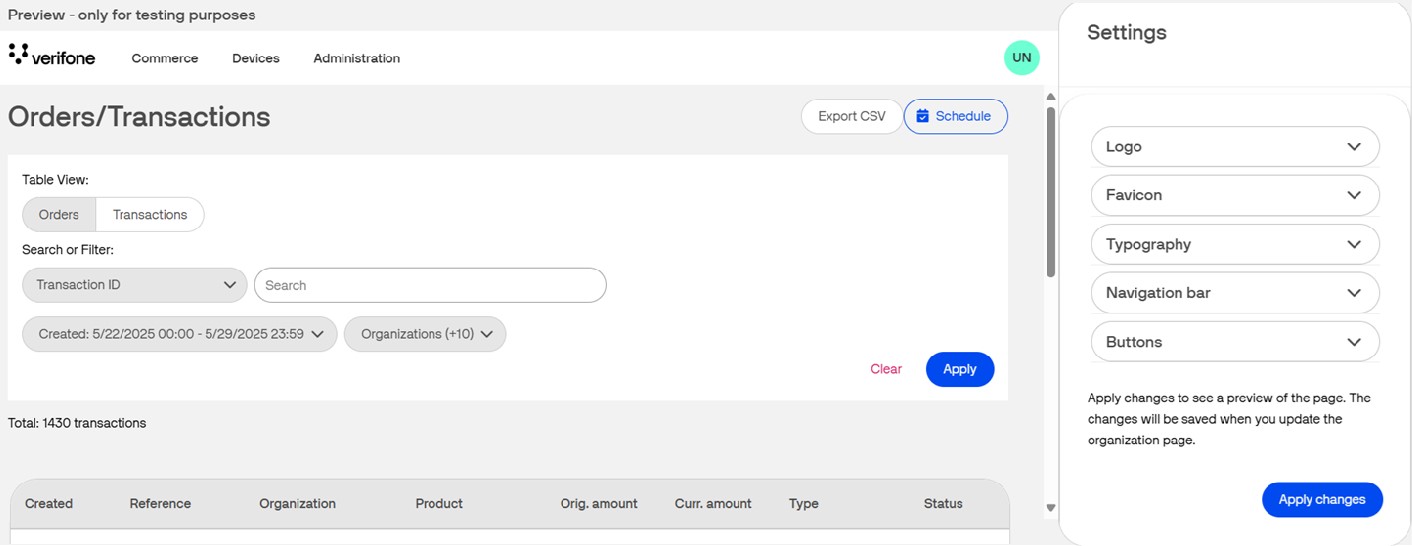This screenshot has height=546, width=1412.
Task: Click the Export CSV button
Action: pyautogui.click(x=852, y=116)
